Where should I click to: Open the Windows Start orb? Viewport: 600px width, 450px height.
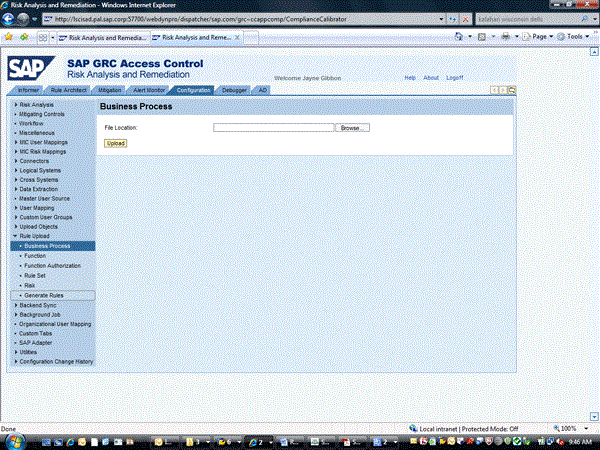[x=13, y=440]
